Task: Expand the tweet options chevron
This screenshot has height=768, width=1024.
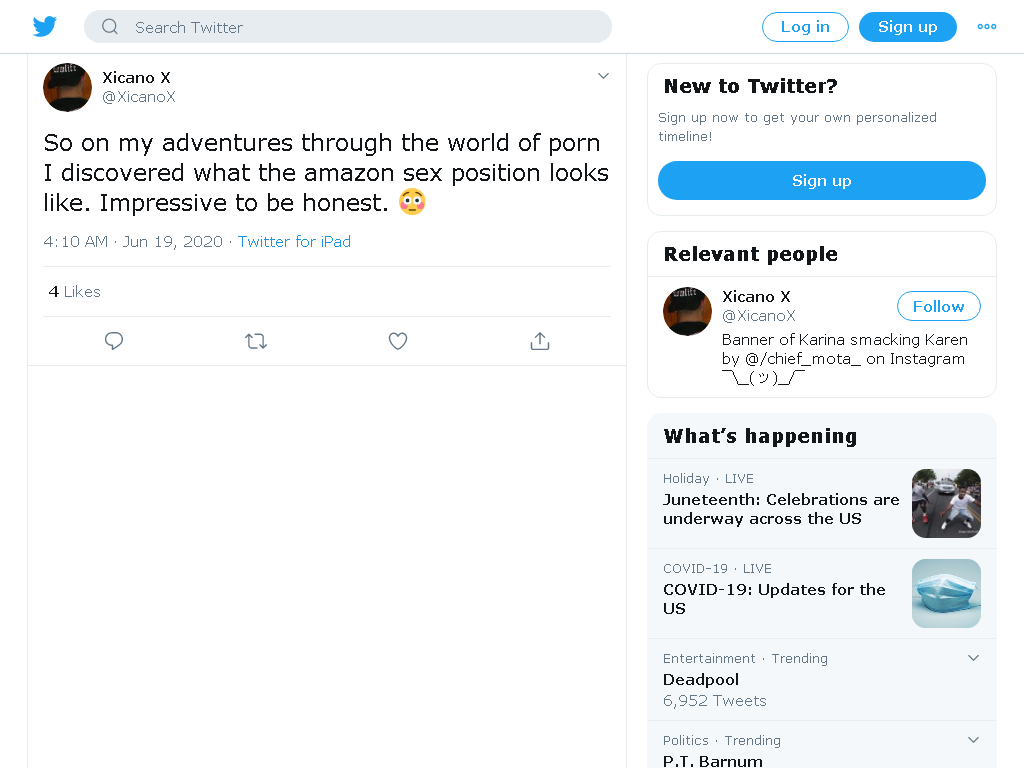Action: (x=603, y=76)
